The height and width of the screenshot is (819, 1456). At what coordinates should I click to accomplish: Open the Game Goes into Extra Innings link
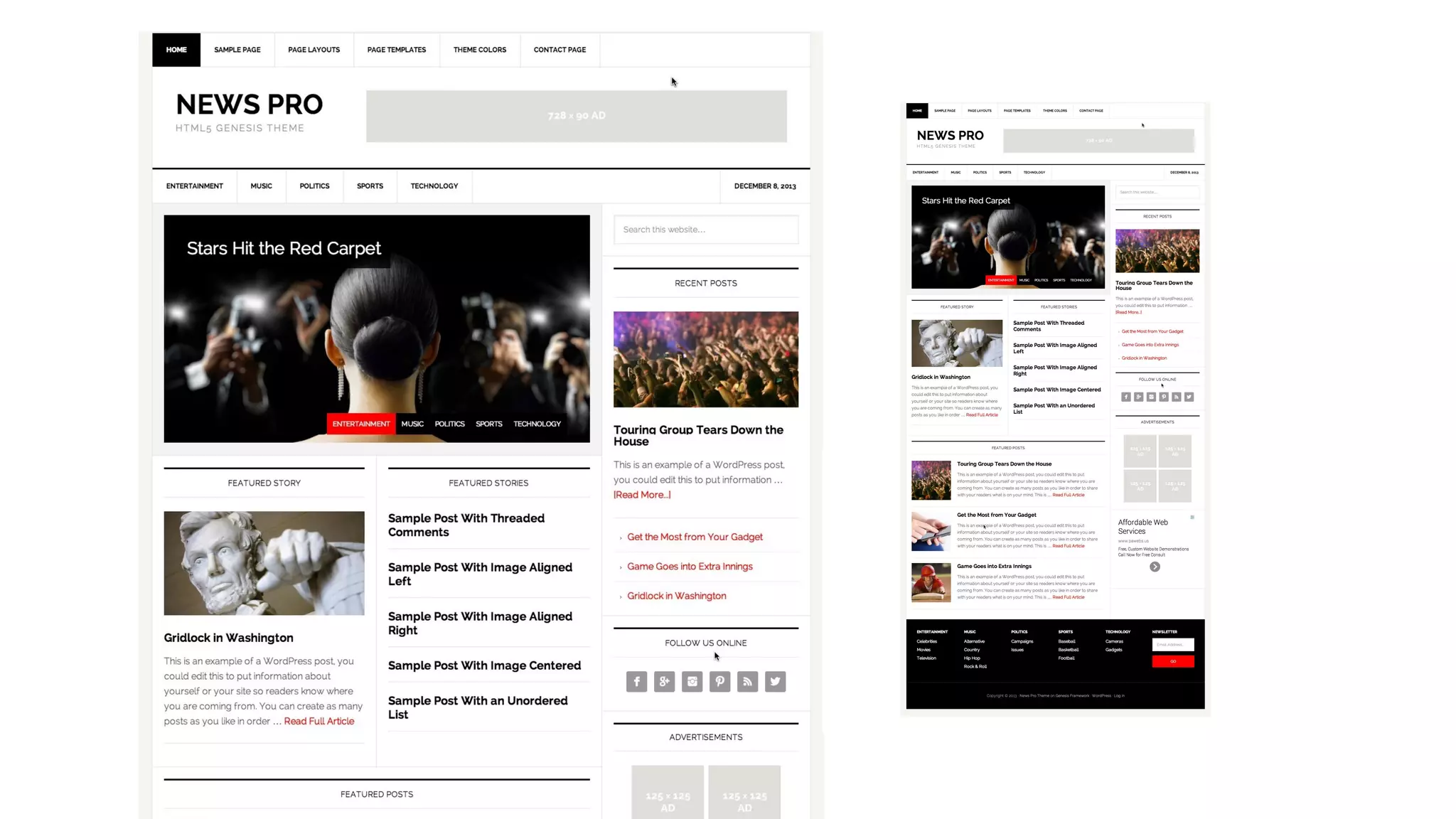[690, 567]
